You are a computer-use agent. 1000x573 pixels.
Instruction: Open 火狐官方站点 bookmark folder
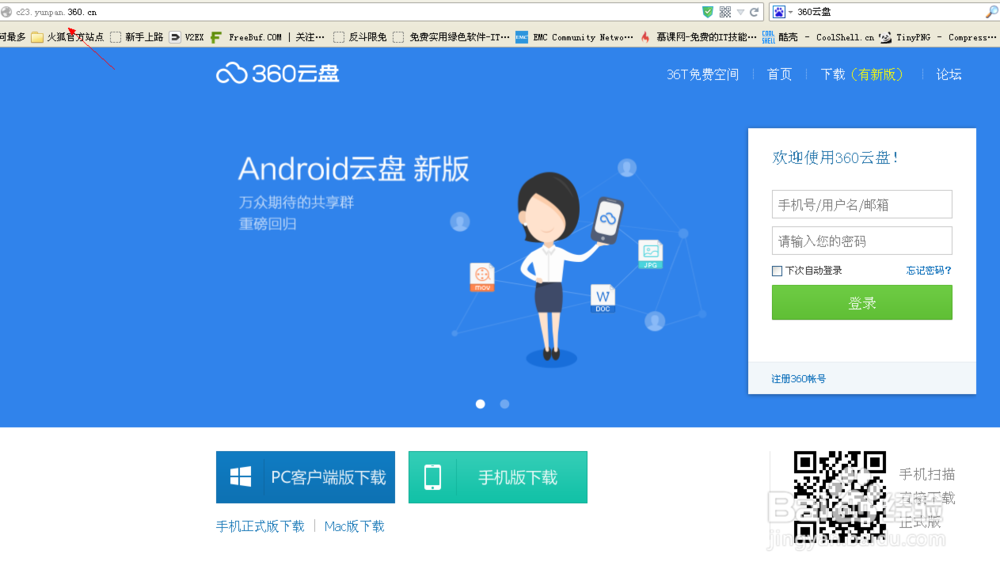click(x=68, y=37)
